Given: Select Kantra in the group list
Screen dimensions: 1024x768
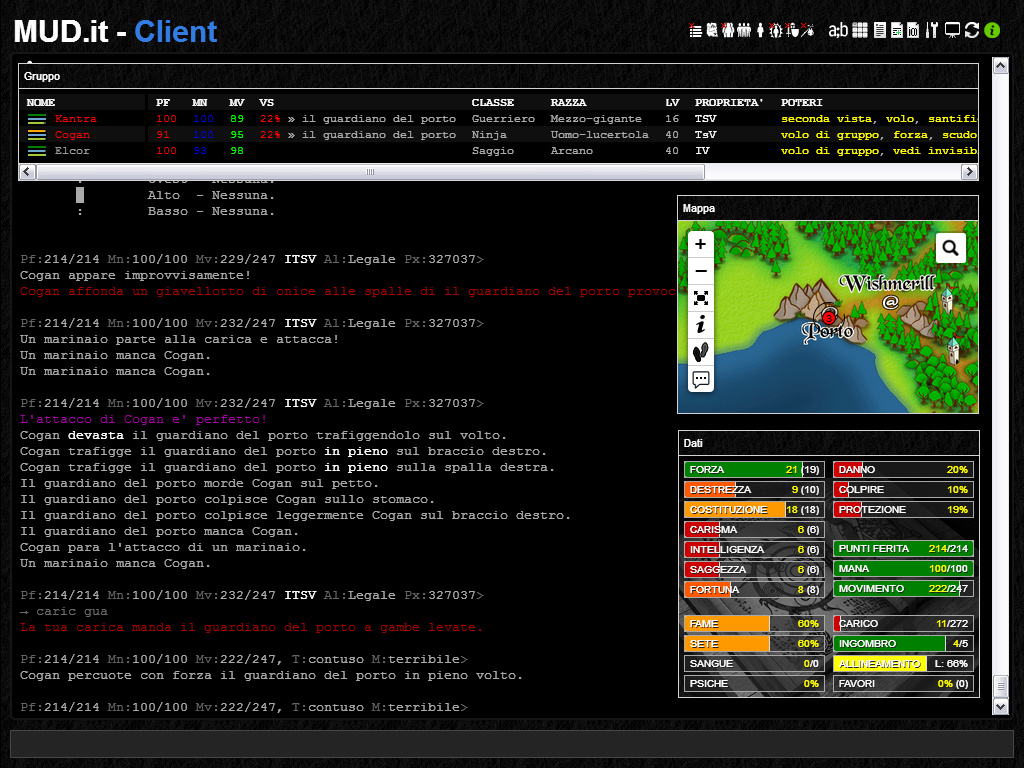Looking at the screenshot, I should 76,119.
